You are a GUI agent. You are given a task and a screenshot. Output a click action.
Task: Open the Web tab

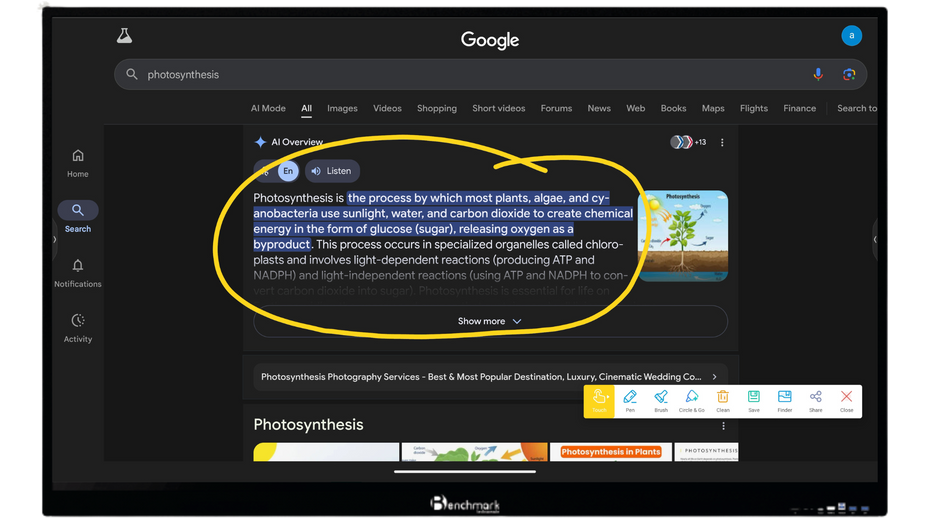pyautogui.click(x=636, y=109)
